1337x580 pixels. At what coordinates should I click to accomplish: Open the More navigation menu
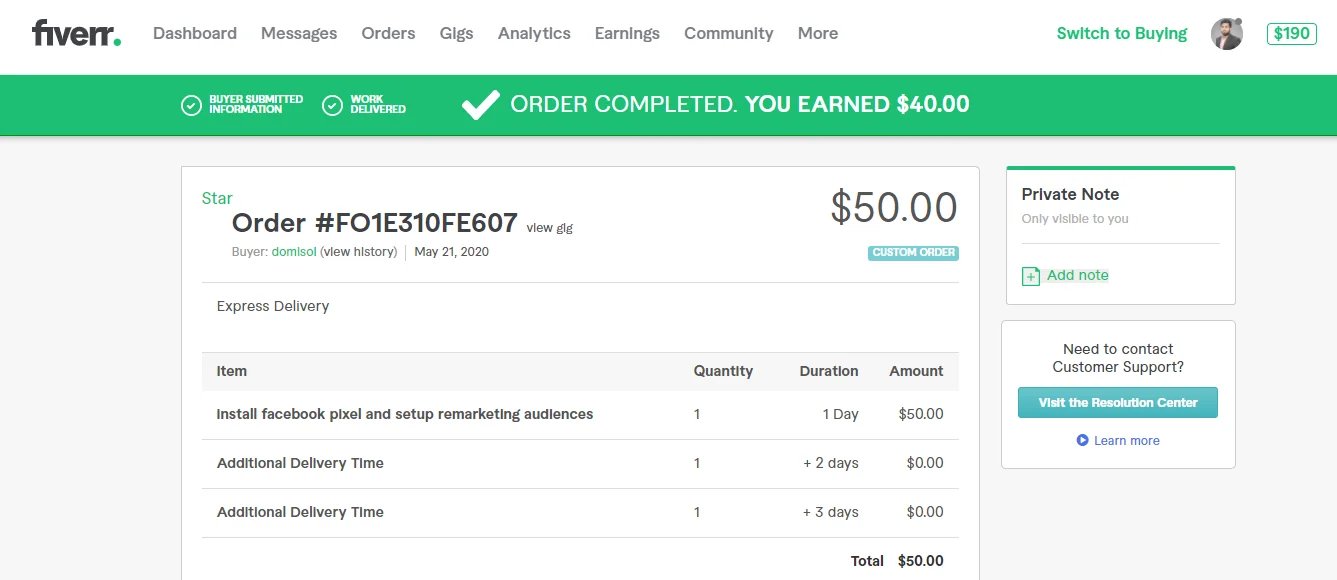pos(817,33)
